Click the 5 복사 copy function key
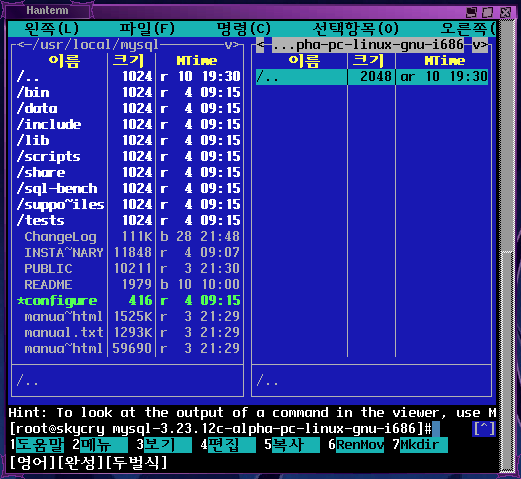Viewport: 521px width, 479px height. (292, 445)
